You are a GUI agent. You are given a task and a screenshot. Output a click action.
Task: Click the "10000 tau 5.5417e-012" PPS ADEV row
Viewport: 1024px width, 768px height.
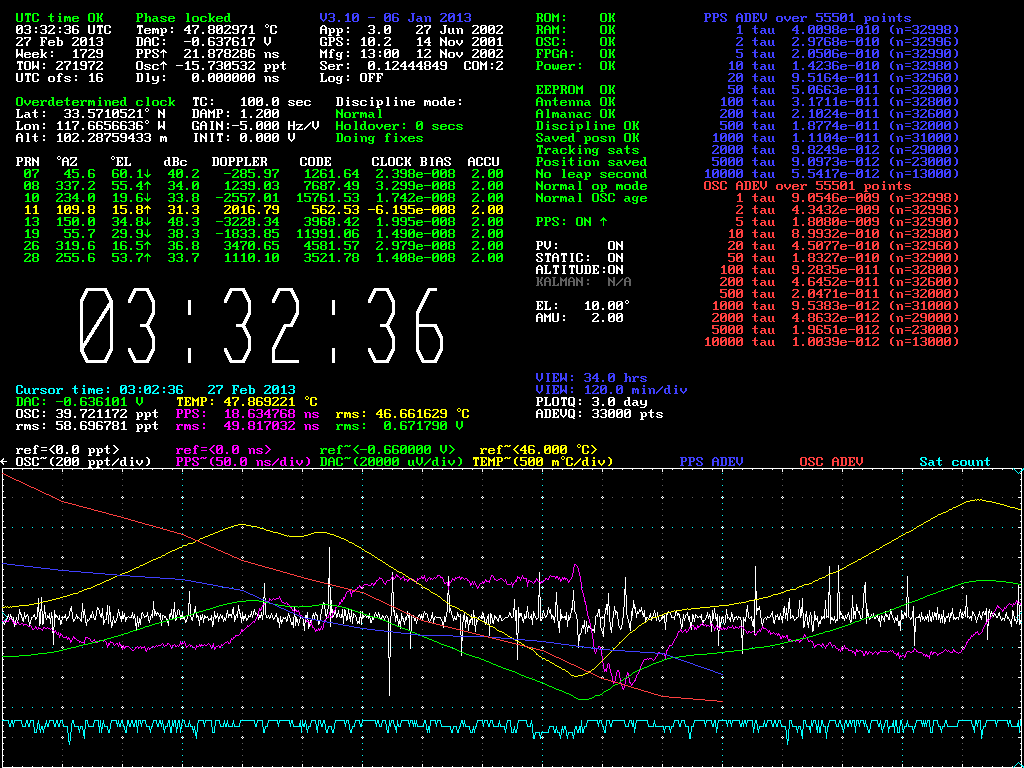[831, 174]
